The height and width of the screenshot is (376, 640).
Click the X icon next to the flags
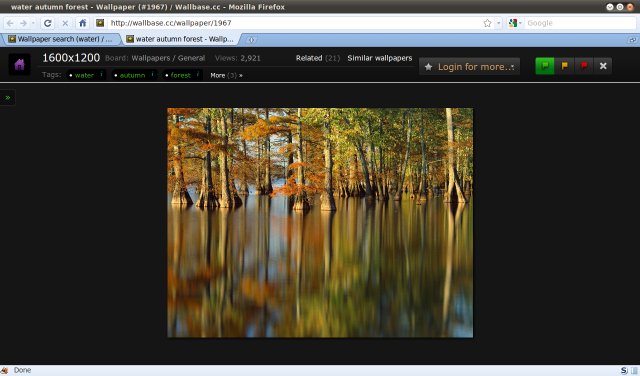click(x=603, y=66)
